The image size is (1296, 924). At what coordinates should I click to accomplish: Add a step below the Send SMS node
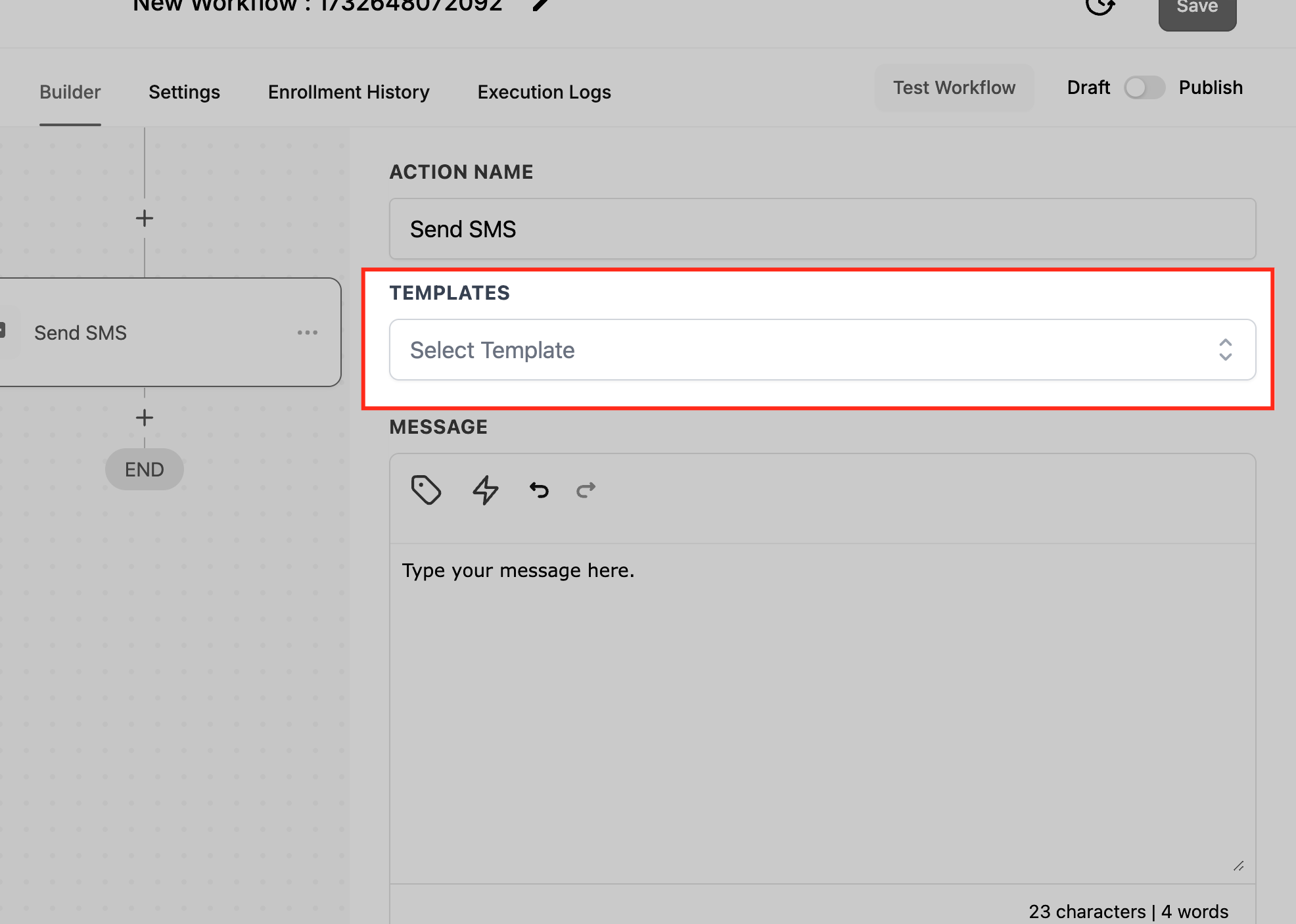point(144,417)
